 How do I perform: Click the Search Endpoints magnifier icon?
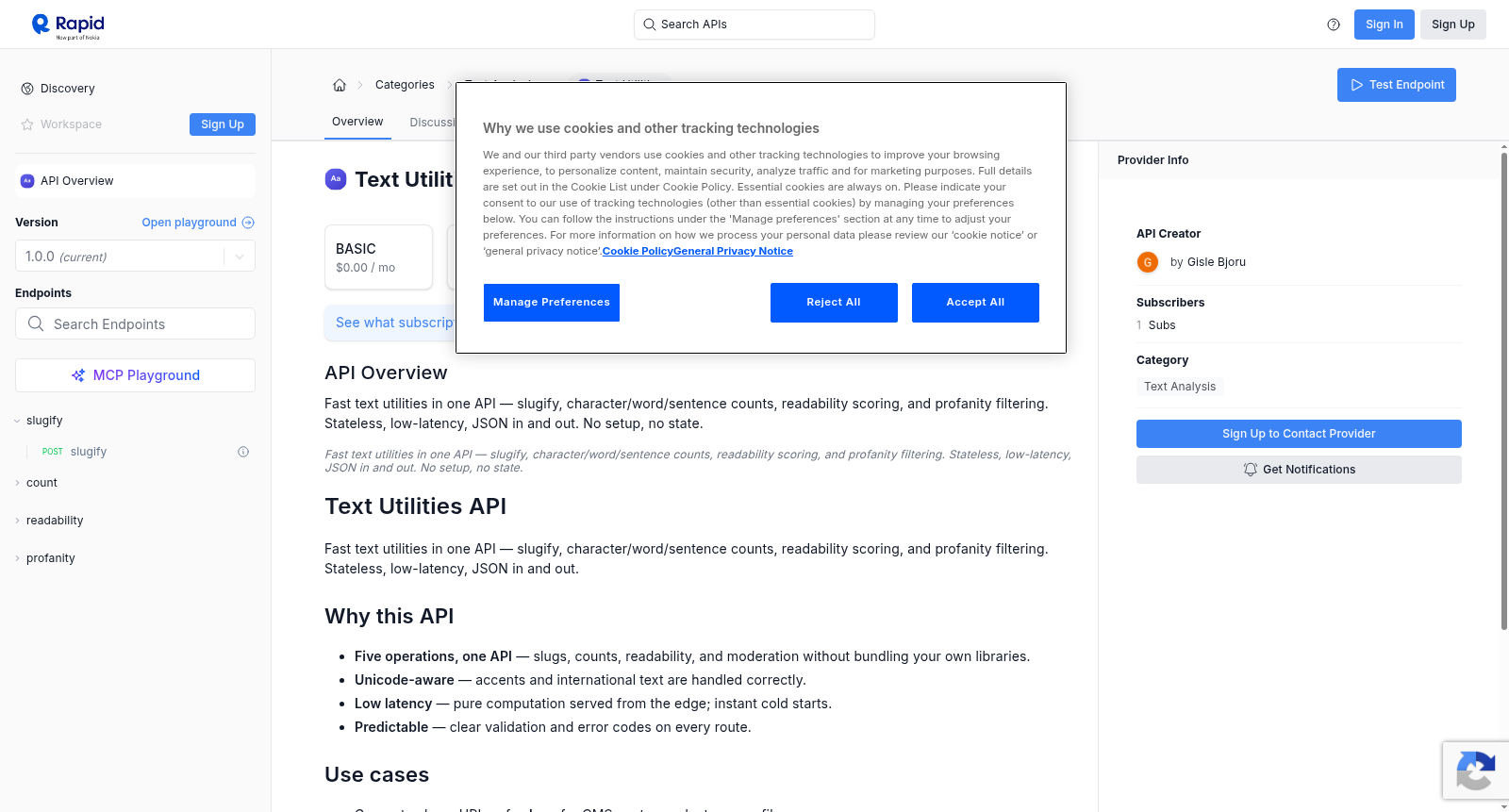[36, 323]
